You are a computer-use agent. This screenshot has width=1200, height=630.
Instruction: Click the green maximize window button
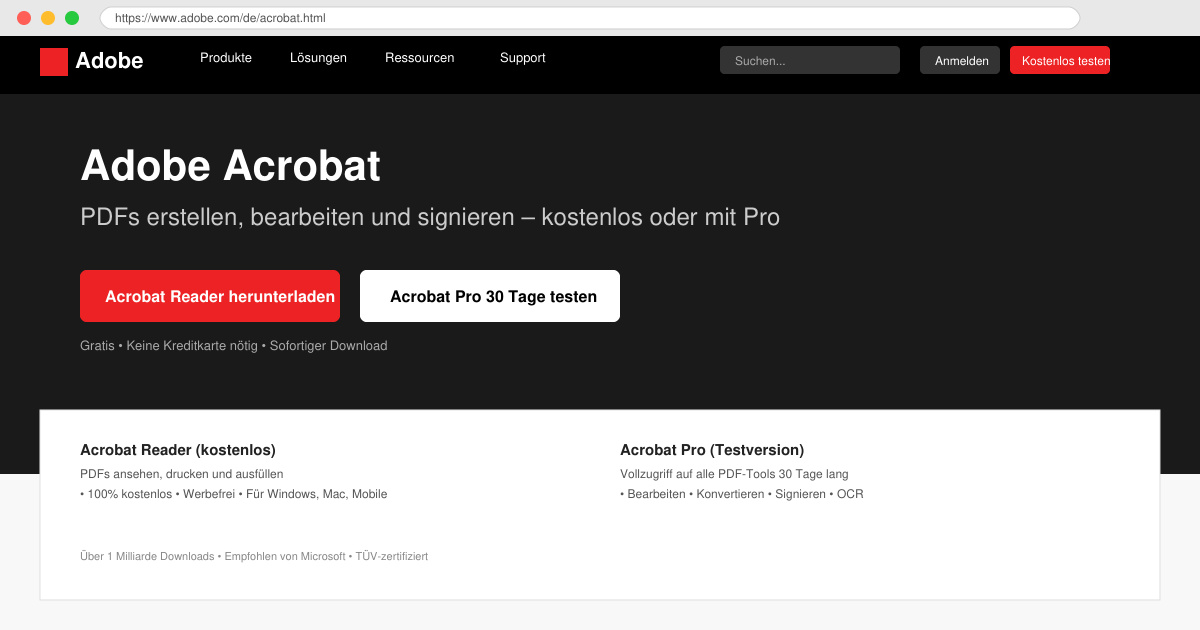(72, 18)
